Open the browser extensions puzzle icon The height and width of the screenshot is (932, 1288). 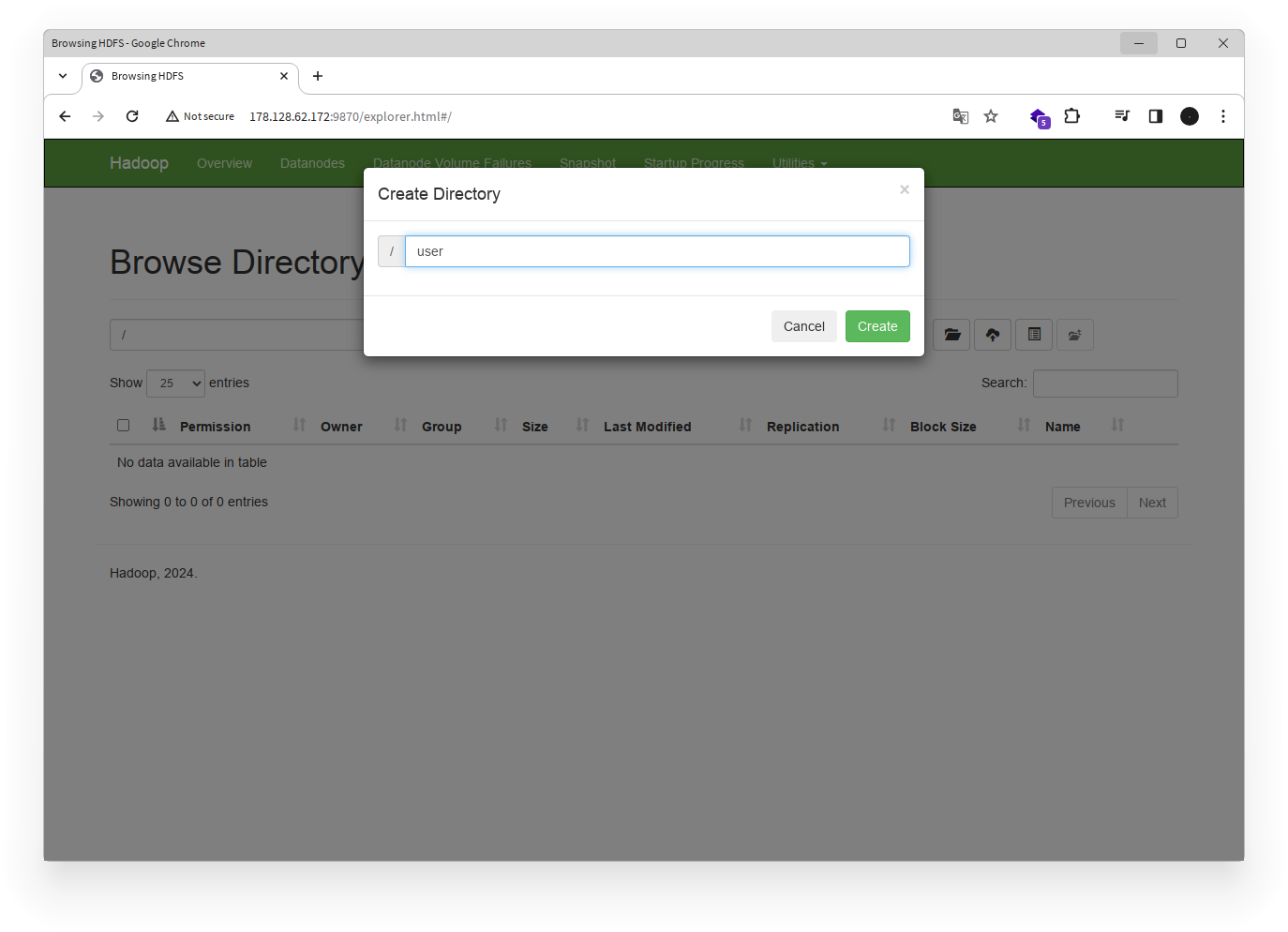point(1071,116)
